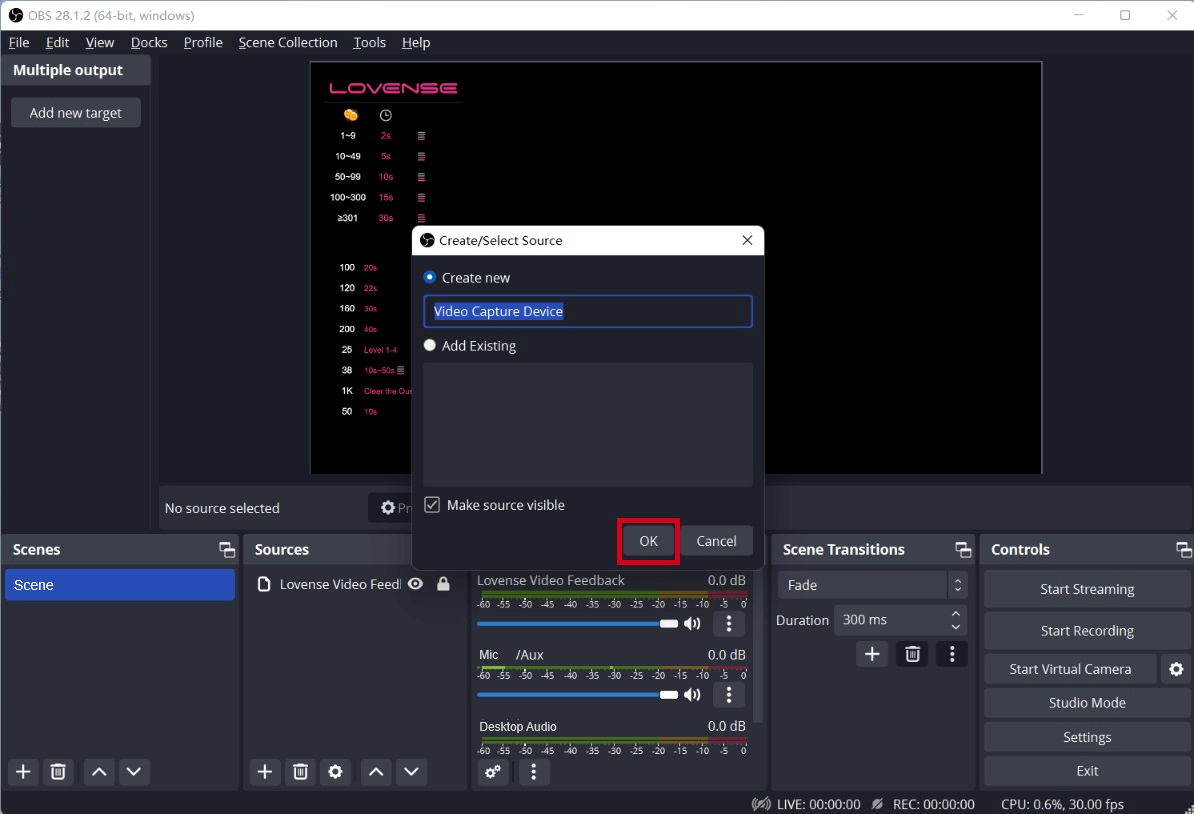The width and height of the screenshot is (1194, 814).
Task: Remove the selected source with trash icon
Action: click(x=300, y=772)
